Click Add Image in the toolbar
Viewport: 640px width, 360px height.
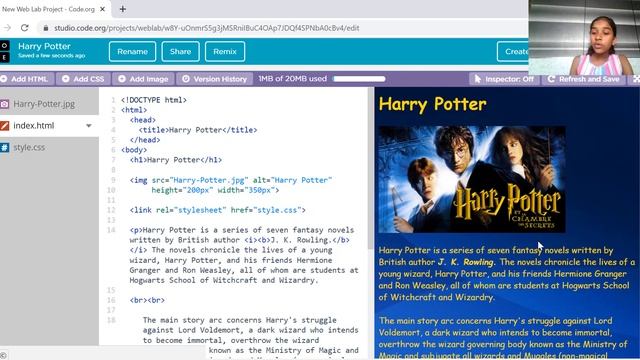(x=143, y=79)
